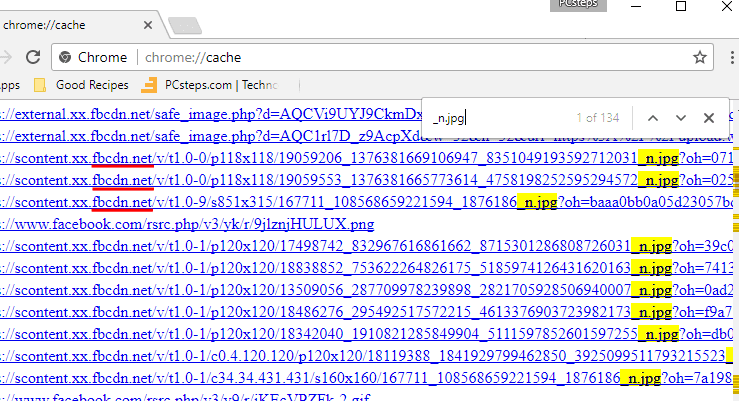The image size is (739, 401).
Task: Select the chrome://cache tab
Action: 78,25
